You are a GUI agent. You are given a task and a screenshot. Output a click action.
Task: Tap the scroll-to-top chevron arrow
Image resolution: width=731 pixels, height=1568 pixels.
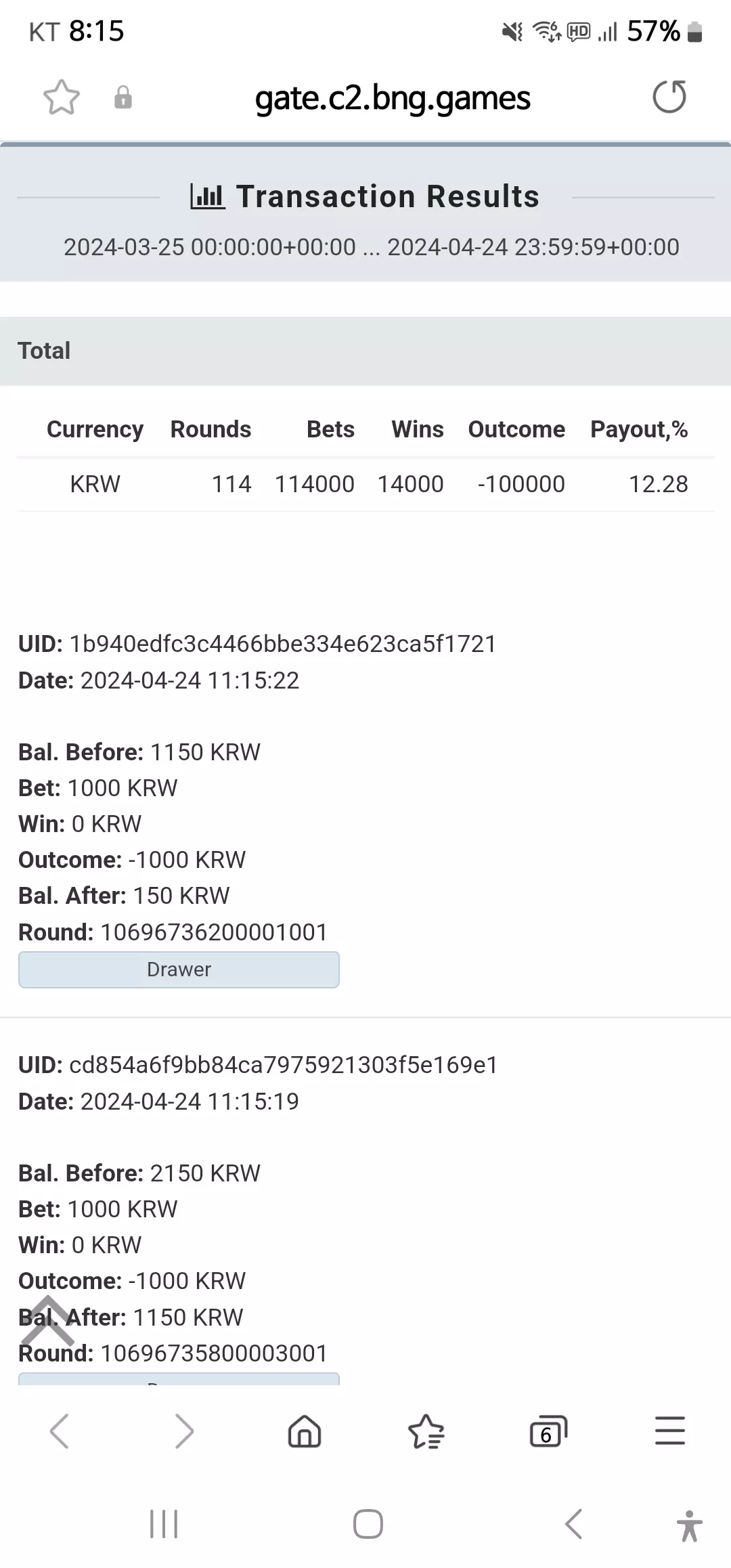pyautogui.click(x=47, y=1320)
